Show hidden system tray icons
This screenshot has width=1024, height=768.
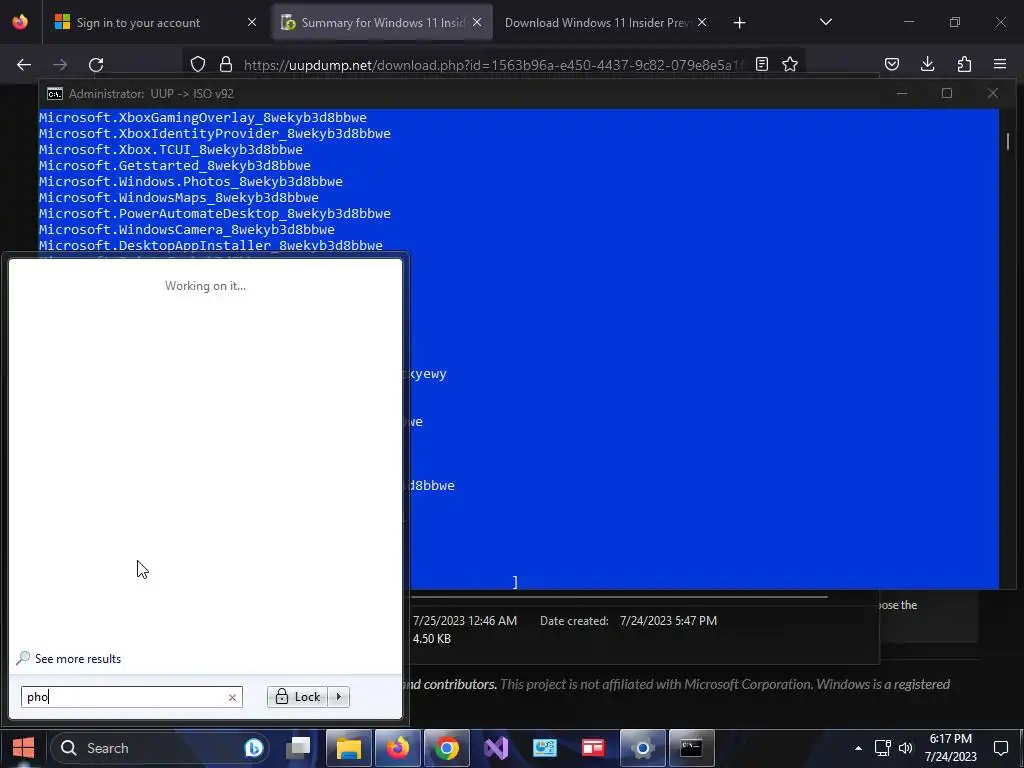click(x=858, y=748)
